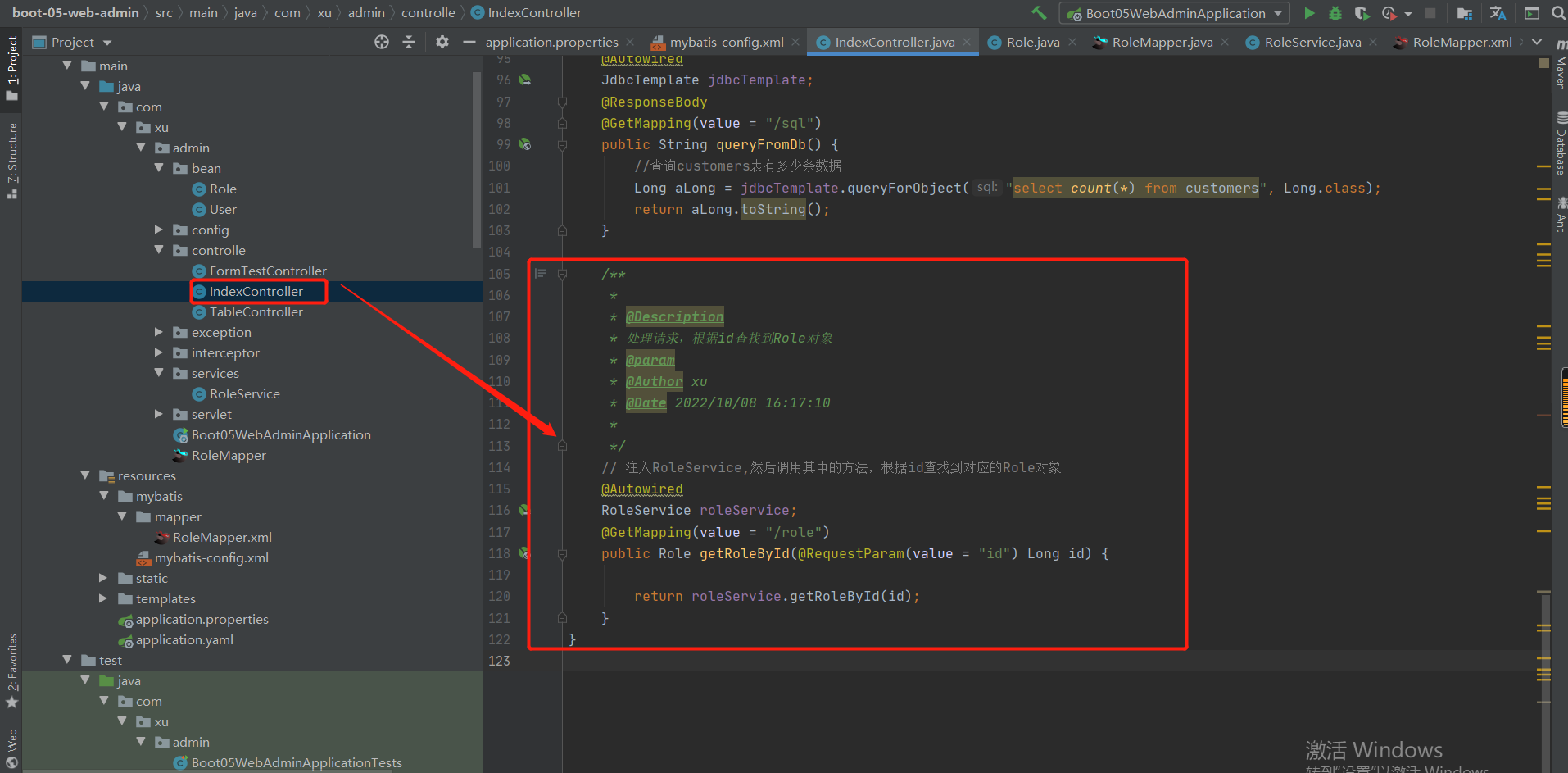The image size is (1568, 773).
Task: Open RoleMapper.xml in project tree
Action: 222,537
